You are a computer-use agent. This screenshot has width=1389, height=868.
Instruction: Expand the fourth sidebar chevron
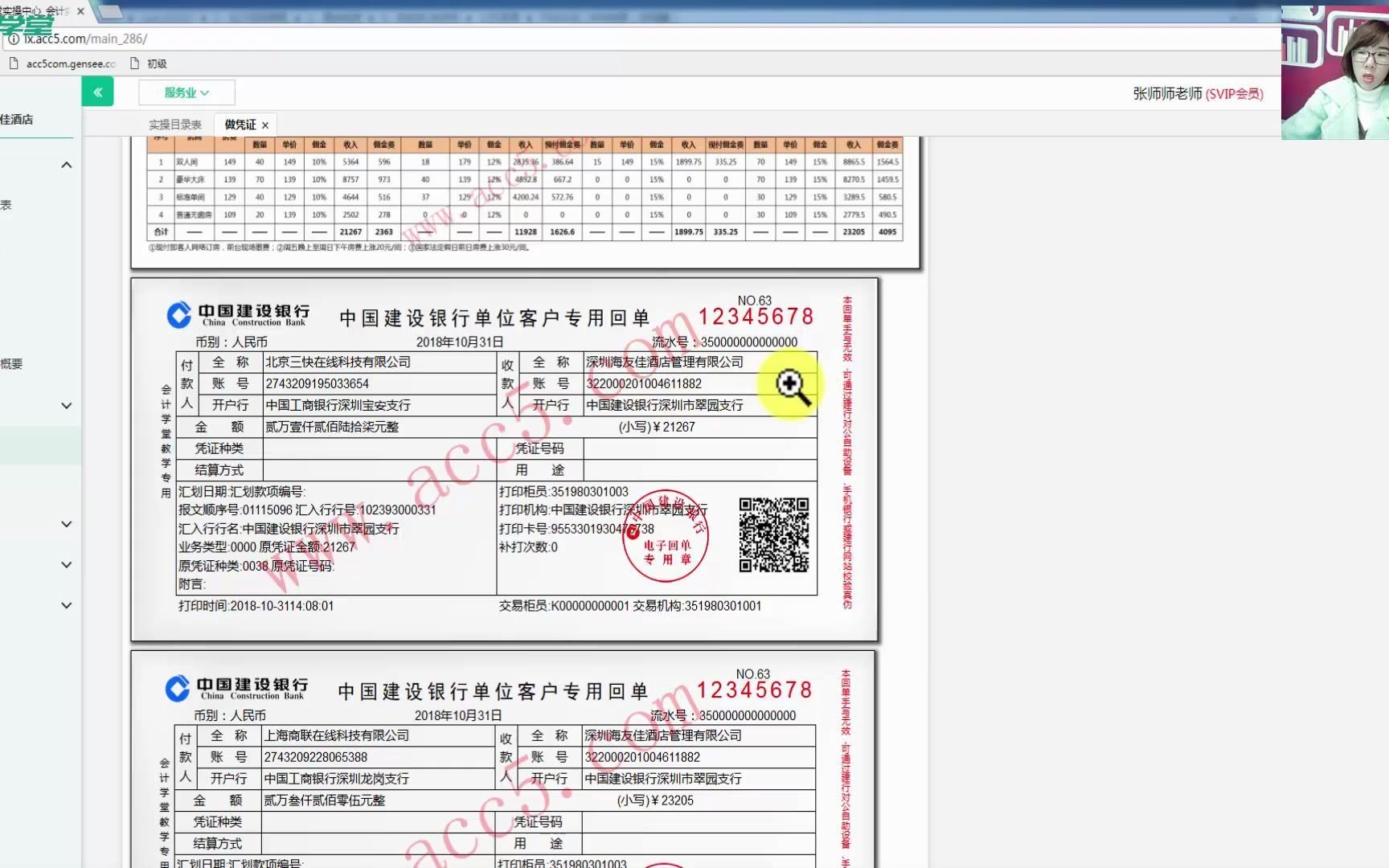(x=67, y=565)
